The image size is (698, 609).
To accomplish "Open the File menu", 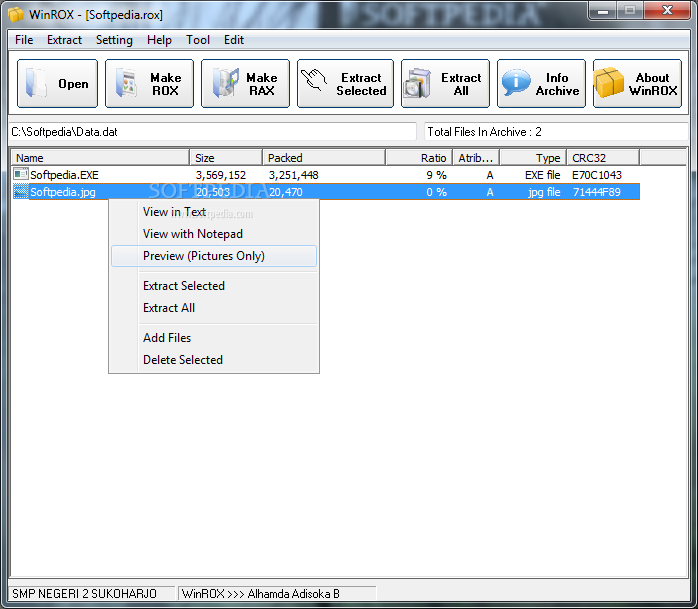I will point(24,40).
